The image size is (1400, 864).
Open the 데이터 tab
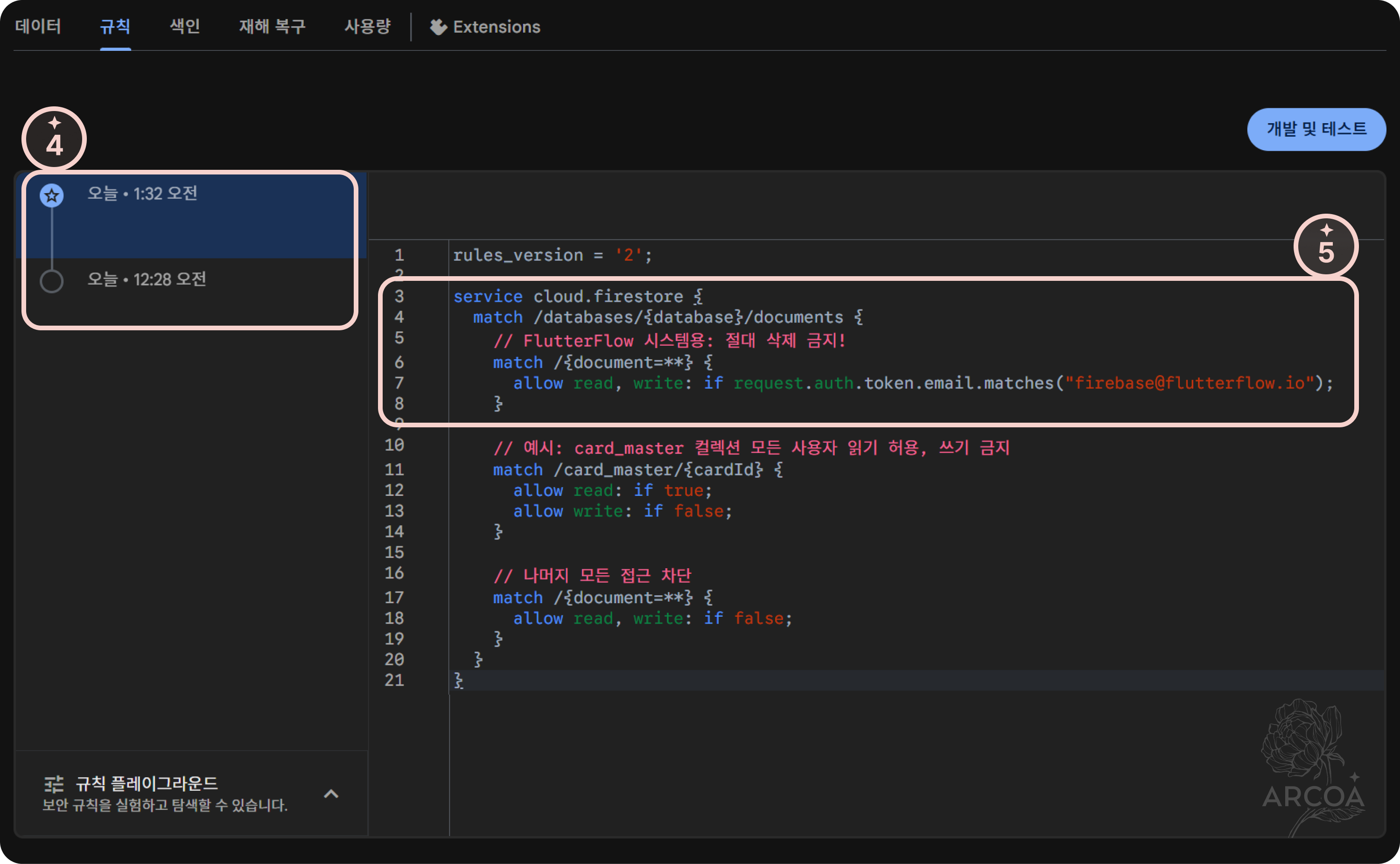click(x=38, y=26)
